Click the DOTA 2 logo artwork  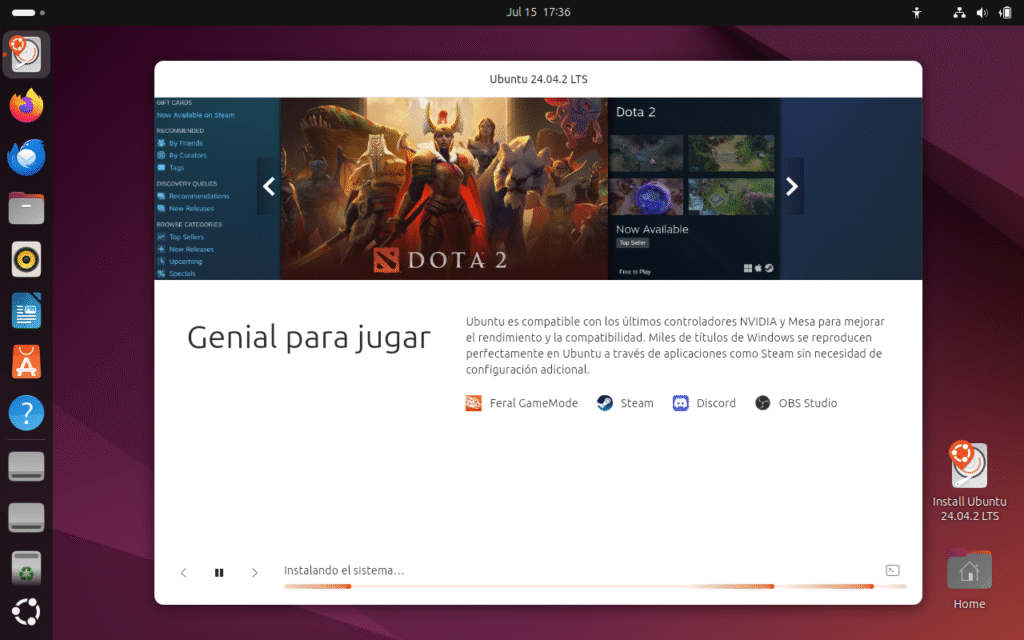(x=440, y=260)
